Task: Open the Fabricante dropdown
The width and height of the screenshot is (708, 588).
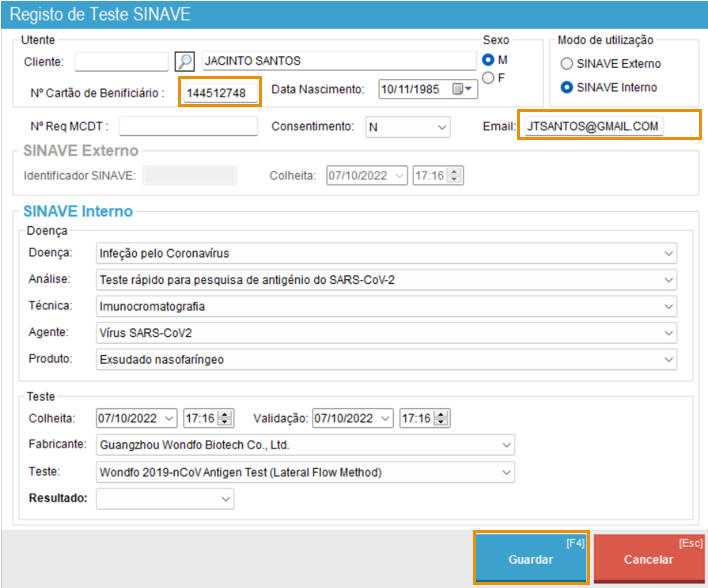Action: 507,445
